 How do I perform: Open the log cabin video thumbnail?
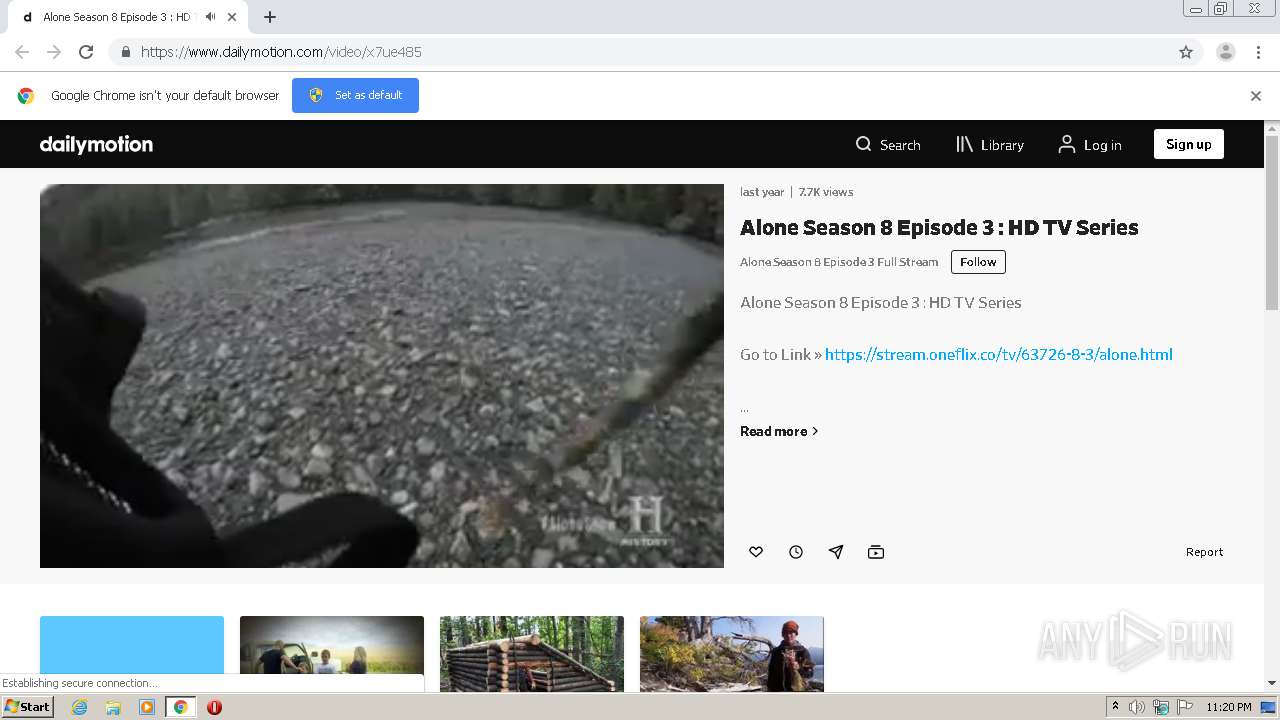click(532, 653)
